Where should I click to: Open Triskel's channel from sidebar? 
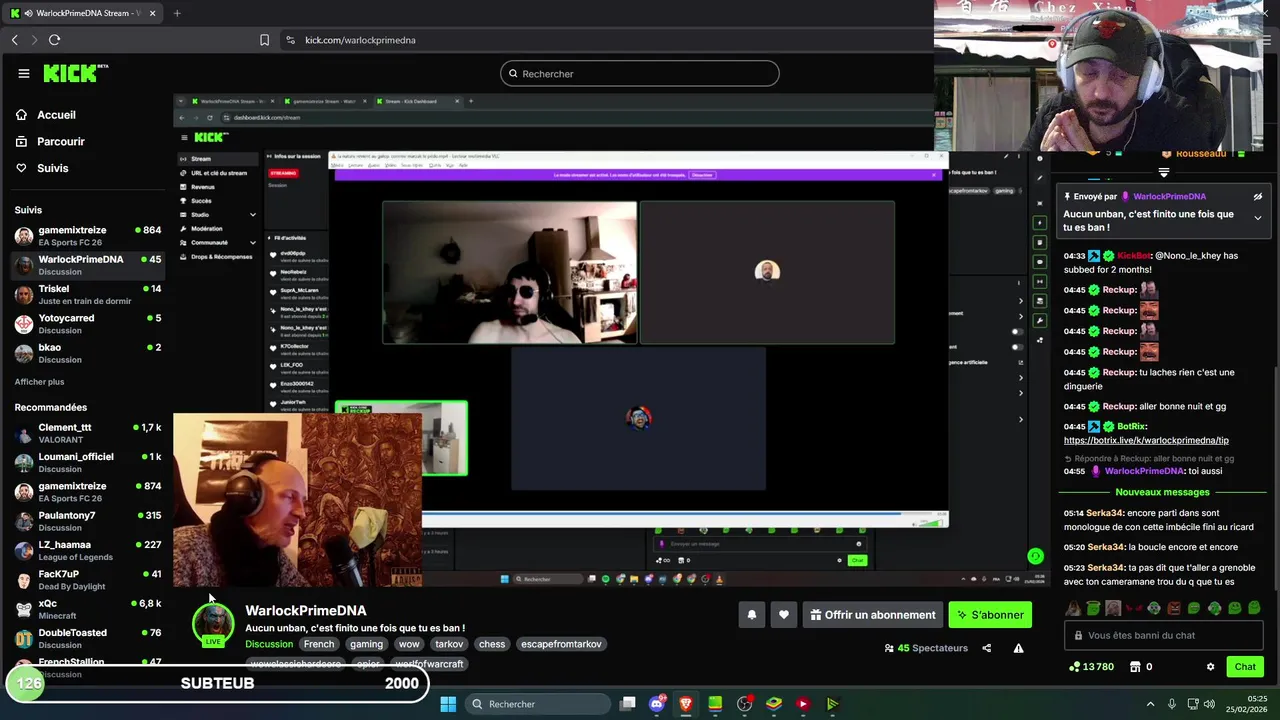[x=88, y=295]
